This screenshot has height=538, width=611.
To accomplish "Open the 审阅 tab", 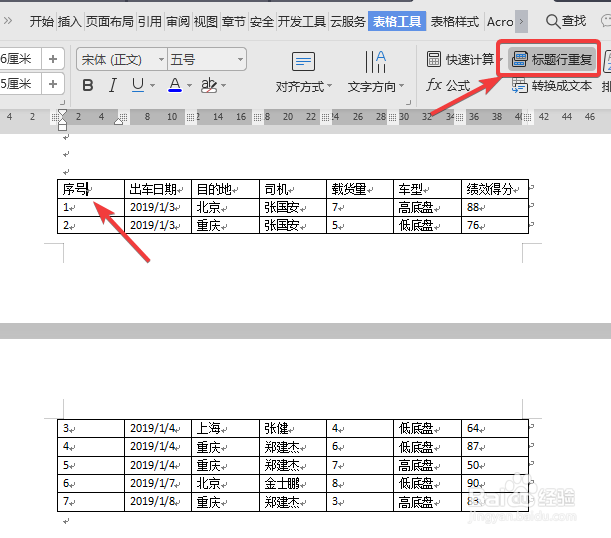I will [x=178, y=21].
